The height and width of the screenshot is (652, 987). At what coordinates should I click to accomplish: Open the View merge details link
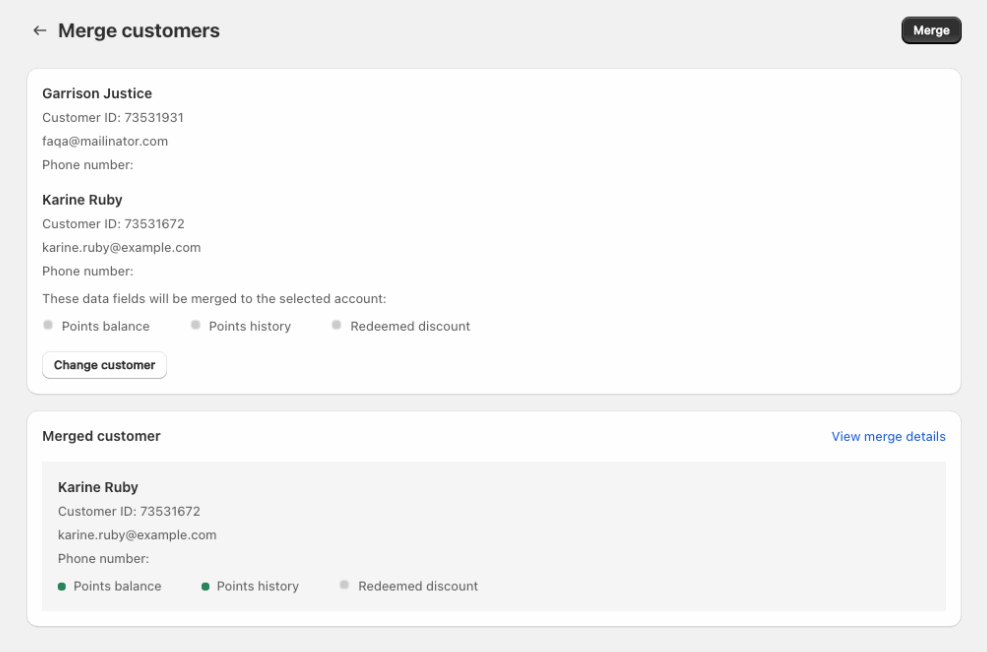[888, 437]
